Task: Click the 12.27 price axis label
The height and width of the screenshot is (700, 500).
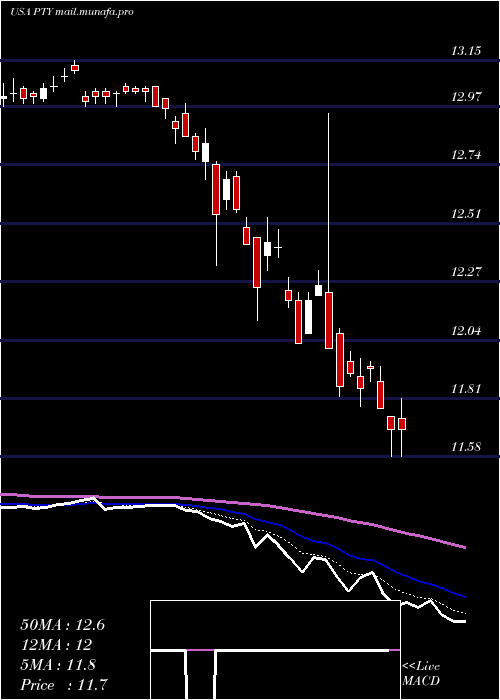Action: point(466,271)
